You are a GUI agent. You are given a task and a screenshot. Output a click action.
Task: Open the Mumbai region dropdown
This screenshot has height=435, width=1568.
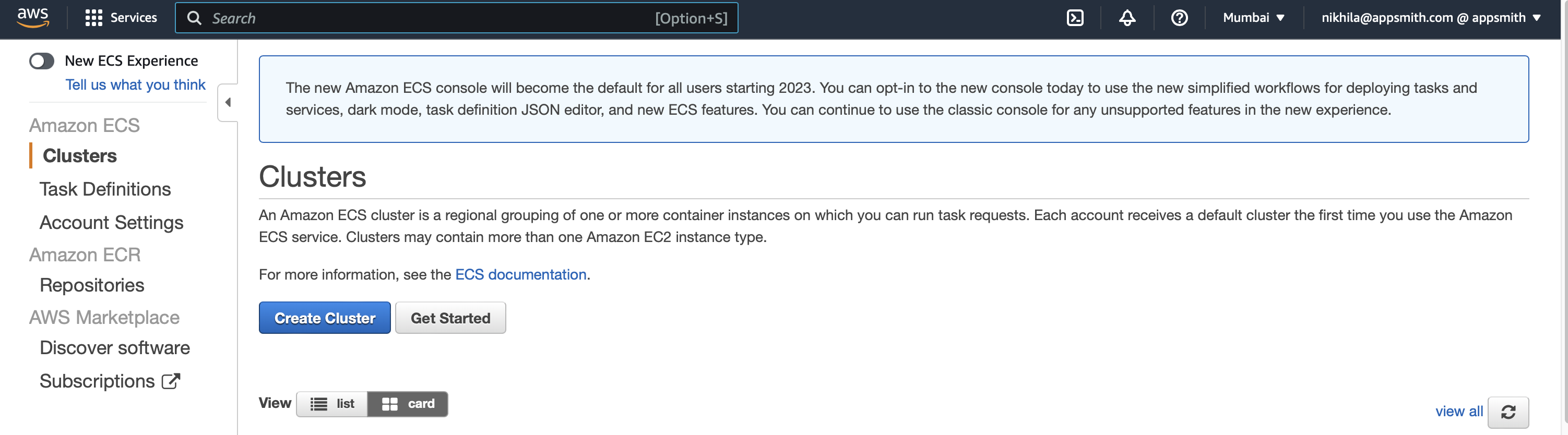click(x=1253, y=18)
